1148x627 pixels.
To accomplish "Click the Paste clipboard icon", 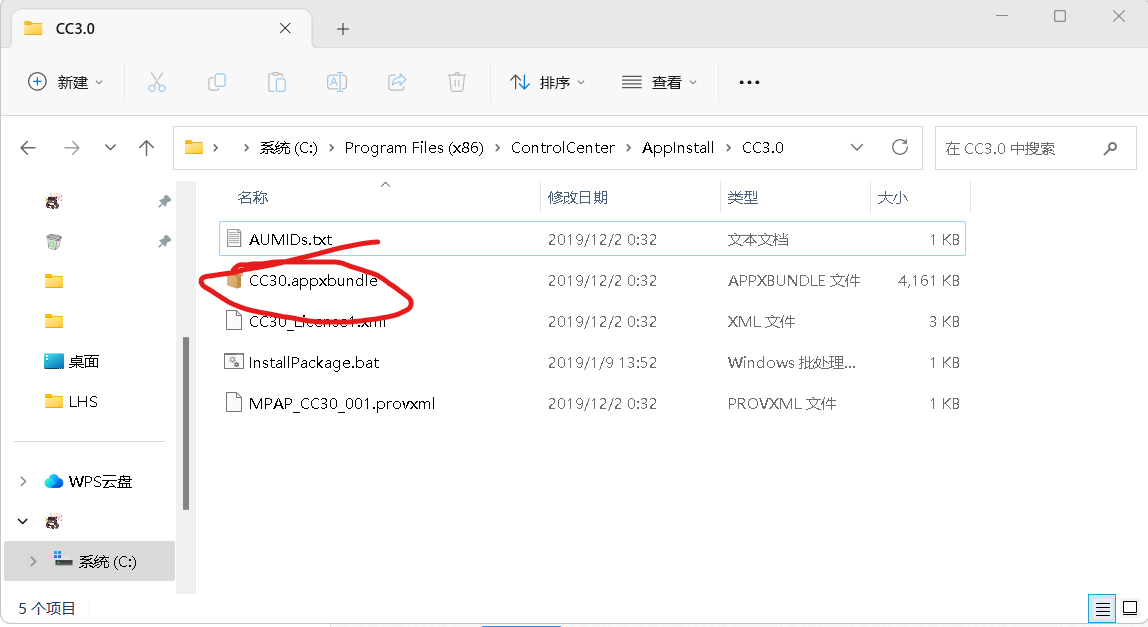I will pyautogui.click(x=277, y=82).
